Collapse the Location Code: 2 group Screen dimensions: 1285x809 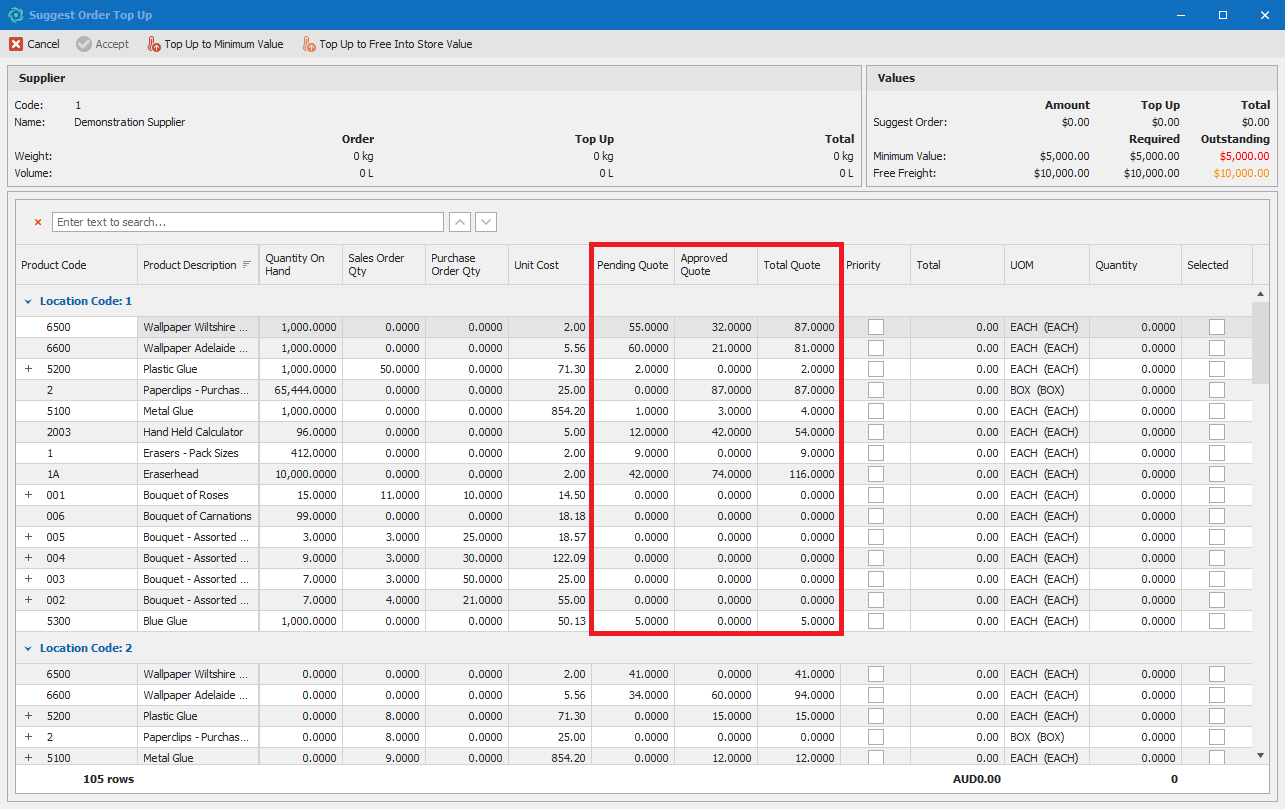coord(28,648)
